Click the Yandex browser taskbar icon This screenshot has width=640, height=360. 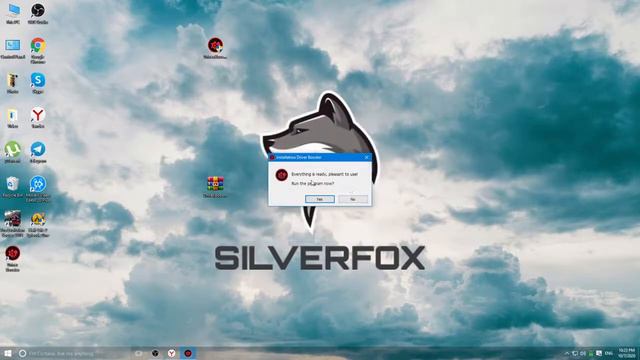point(171,353)
